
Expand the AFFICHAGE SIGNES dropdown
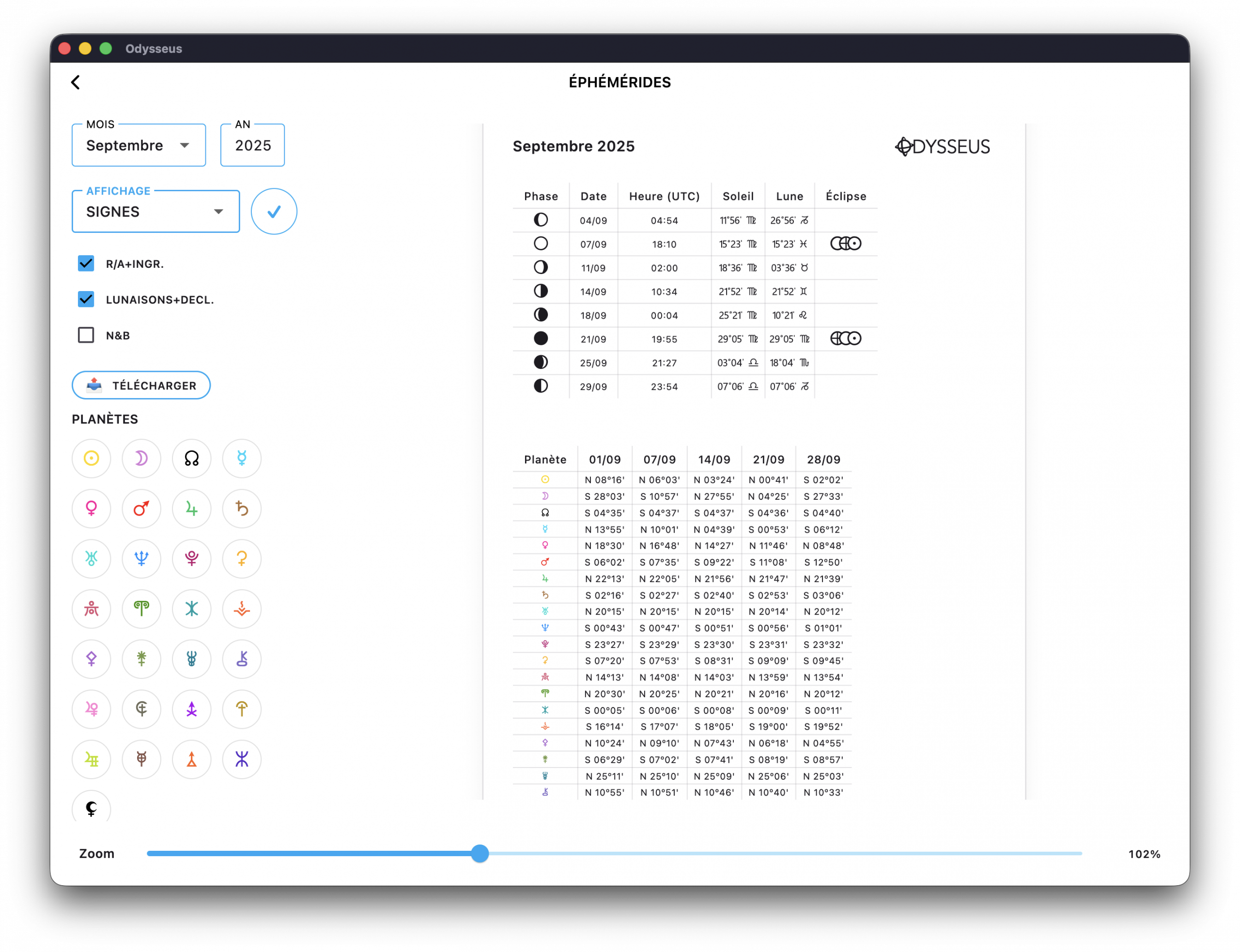point(155,212)
